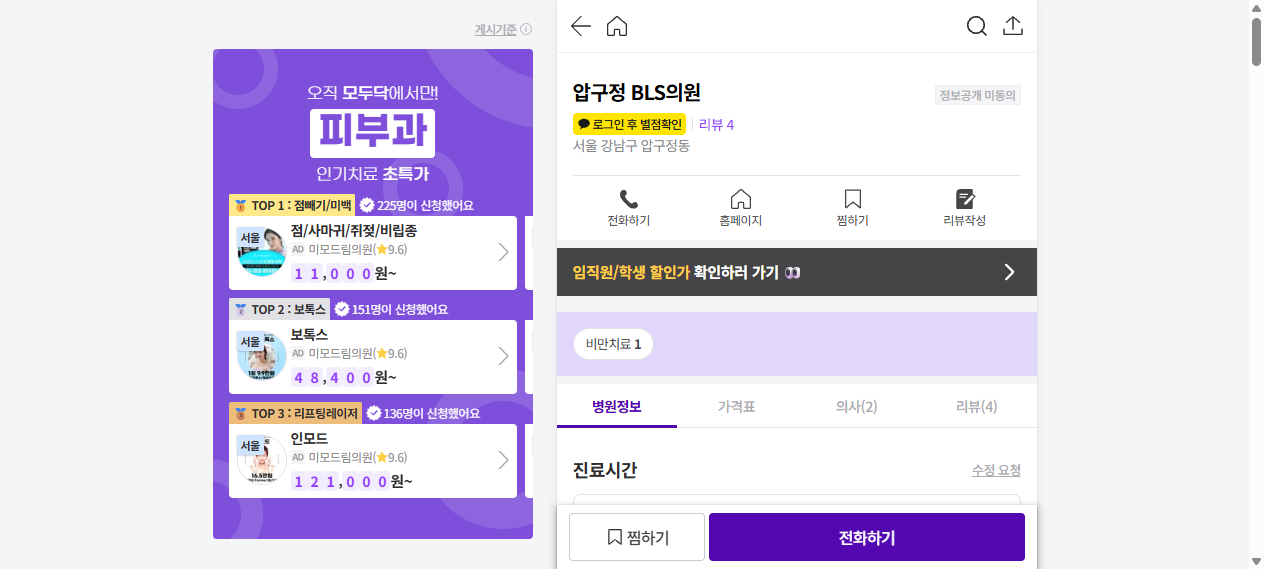Click the 게시기준 info icon
The height and width of the screenshot is (569, 1264).
click(526, 30)
